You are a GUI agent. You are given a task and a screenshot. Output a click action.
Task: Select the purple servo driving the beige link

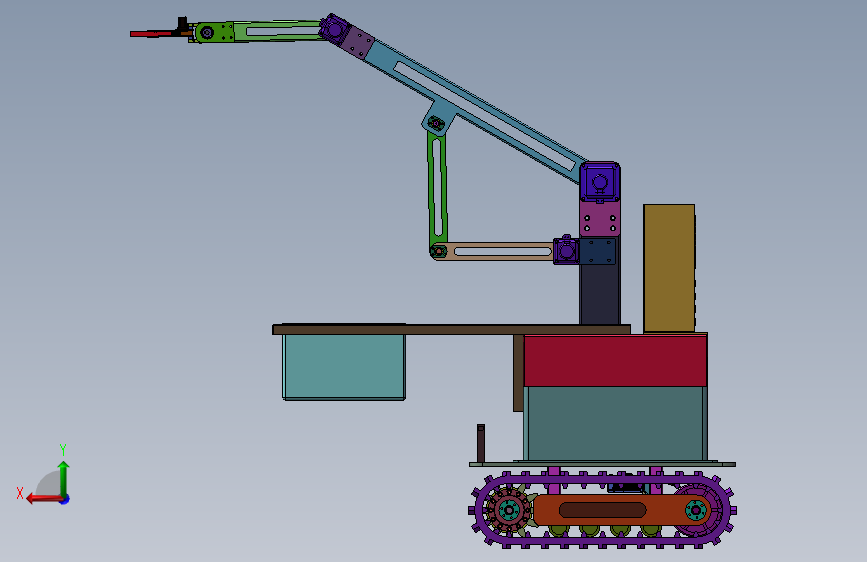click(566, 251)
